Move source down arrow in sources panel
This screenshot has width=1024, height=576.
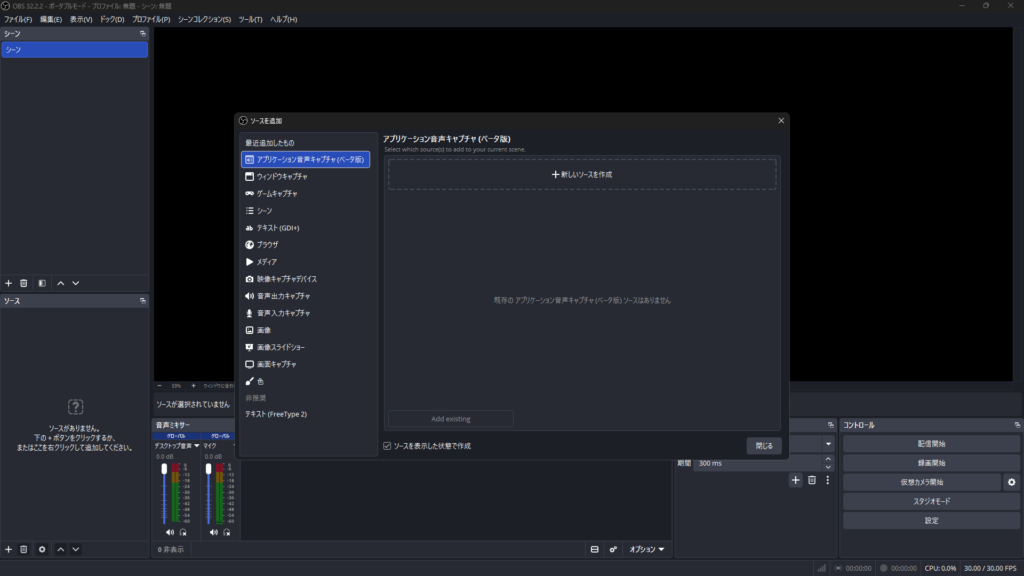click(76, 550)
